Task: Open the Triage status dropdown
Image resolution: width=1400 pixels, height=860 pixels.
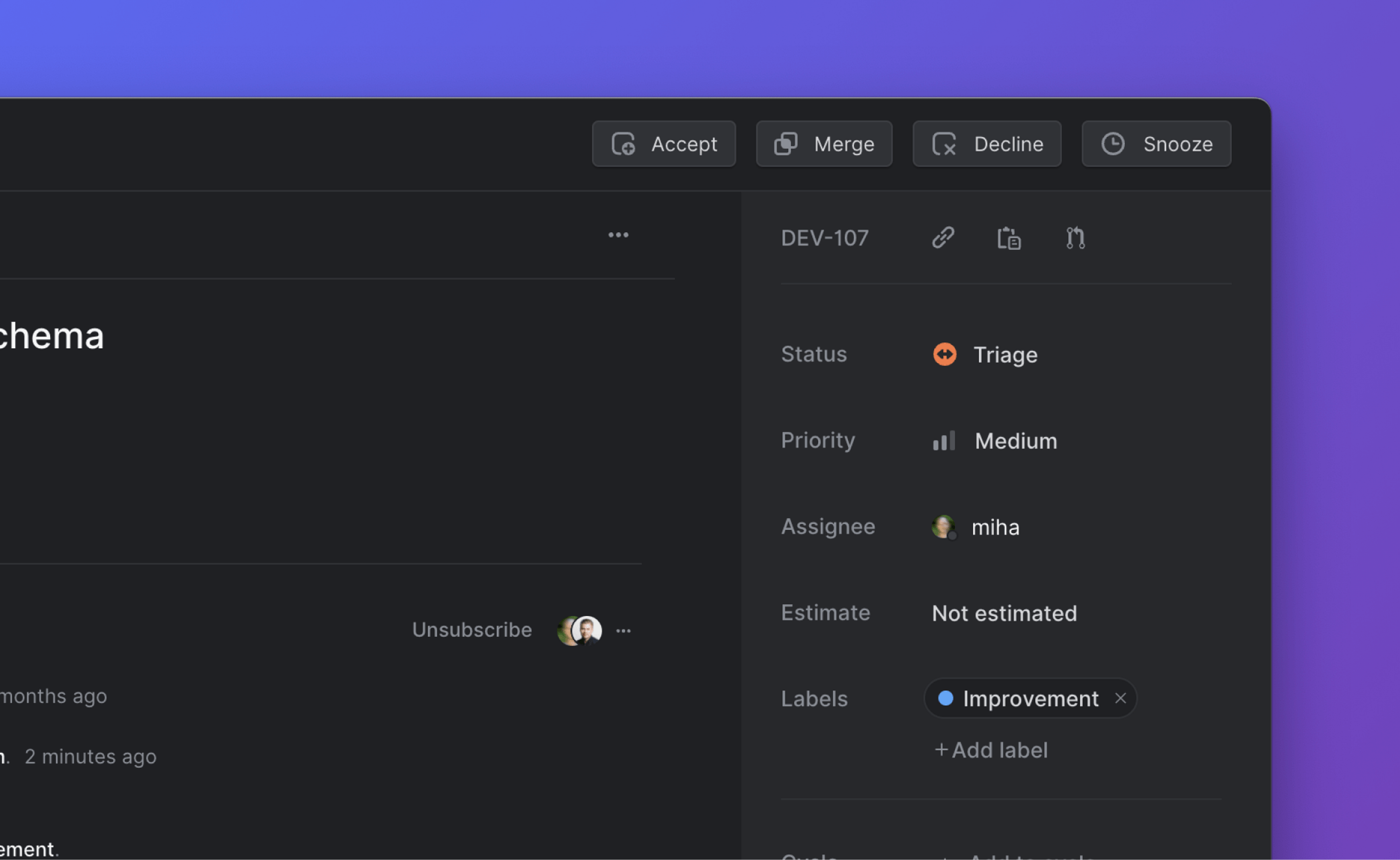Action: [x=1005, y=355]
